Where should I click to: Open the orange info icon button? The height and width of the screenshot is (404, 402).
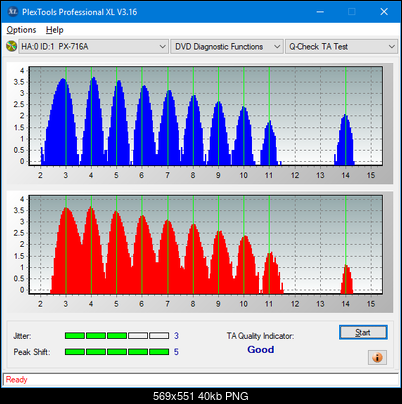pyautogui.click(x=377, y=358)
